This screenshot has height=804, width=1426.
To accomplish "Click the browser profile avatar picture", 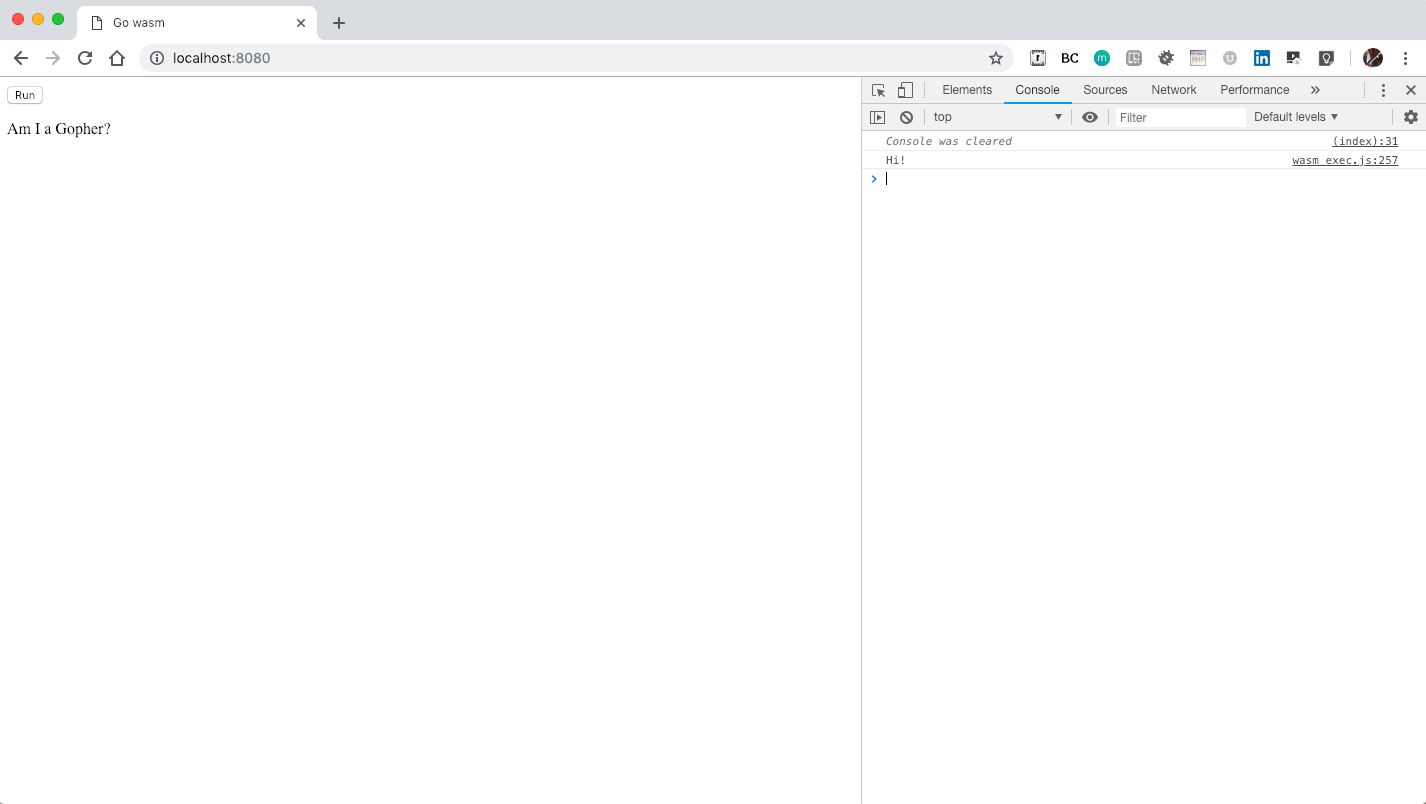I will 1372,58.
